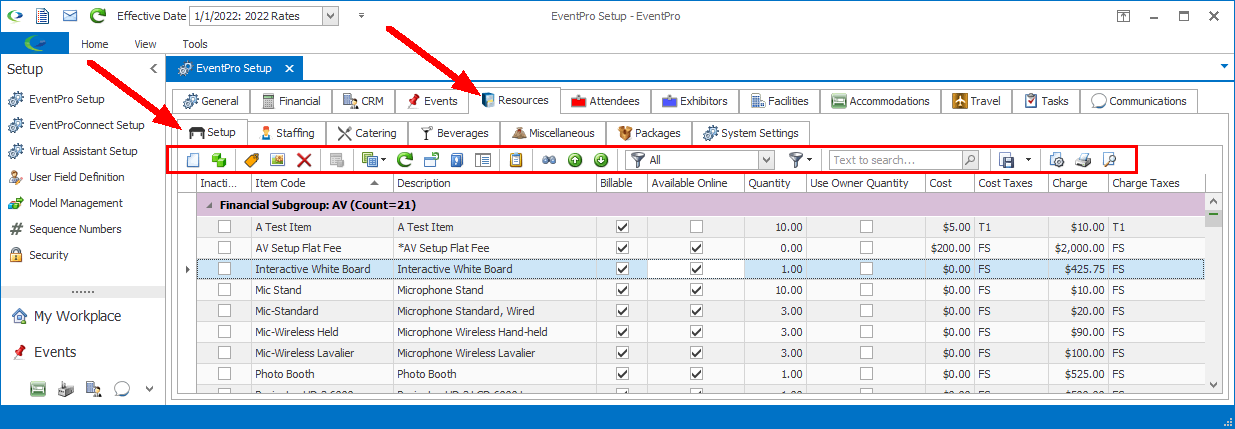Click the binoculars find icon
Screen dimensions: 1235x429
point(549,160)
